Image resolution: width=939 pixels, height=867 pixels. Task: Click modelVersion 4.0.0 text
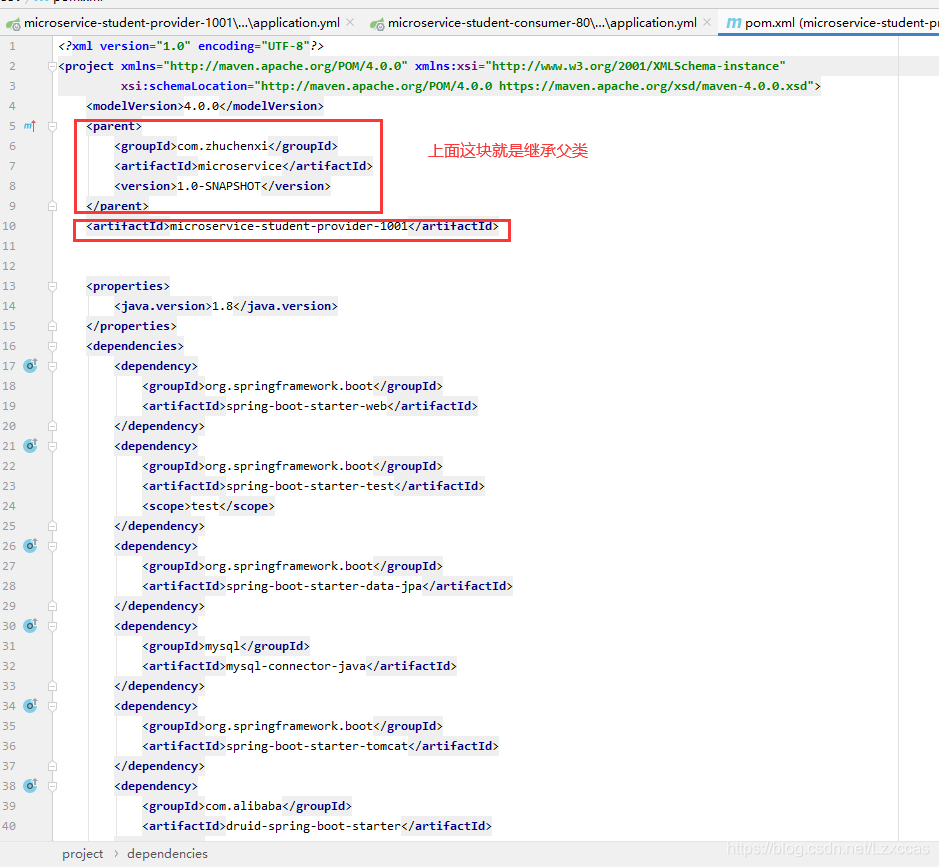pos(201,106)
